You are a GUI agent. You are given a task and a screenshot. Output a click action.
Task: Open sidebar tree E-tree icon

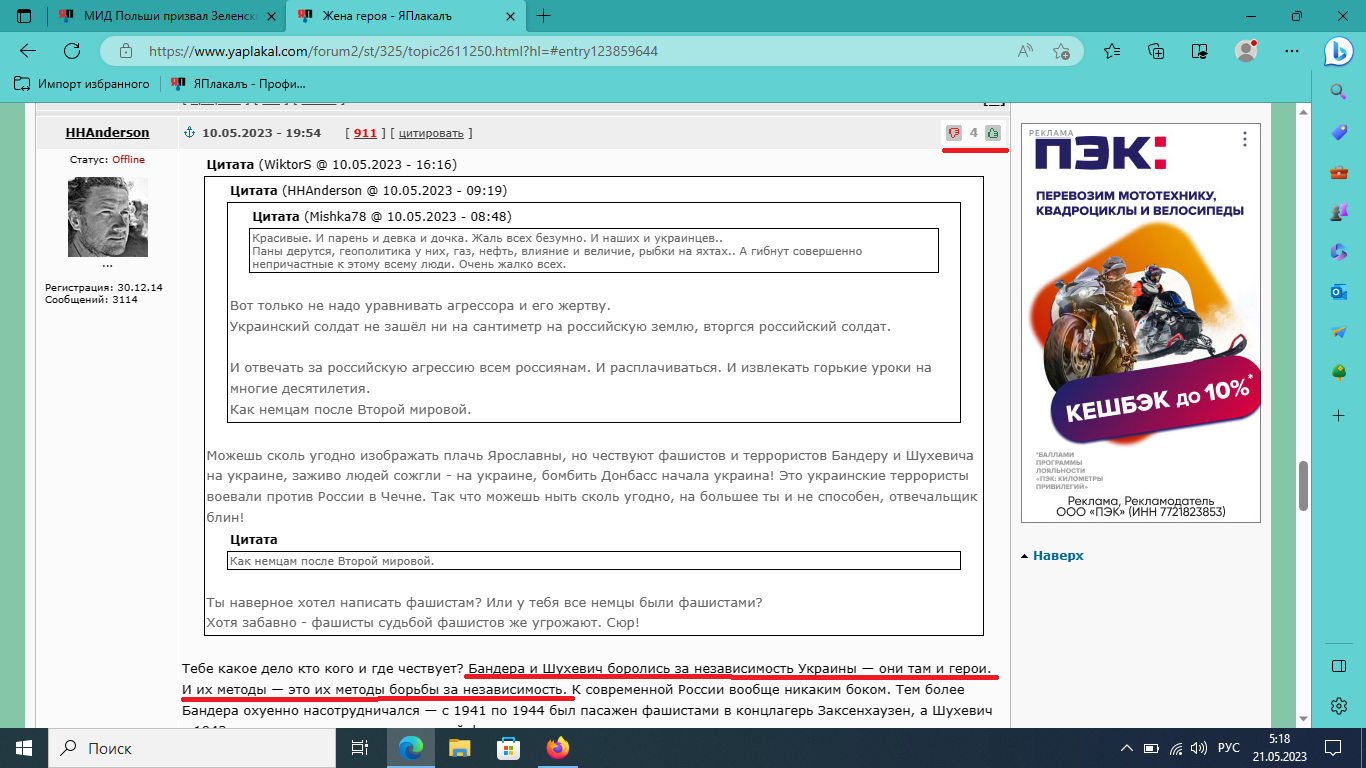(1339, 372)
